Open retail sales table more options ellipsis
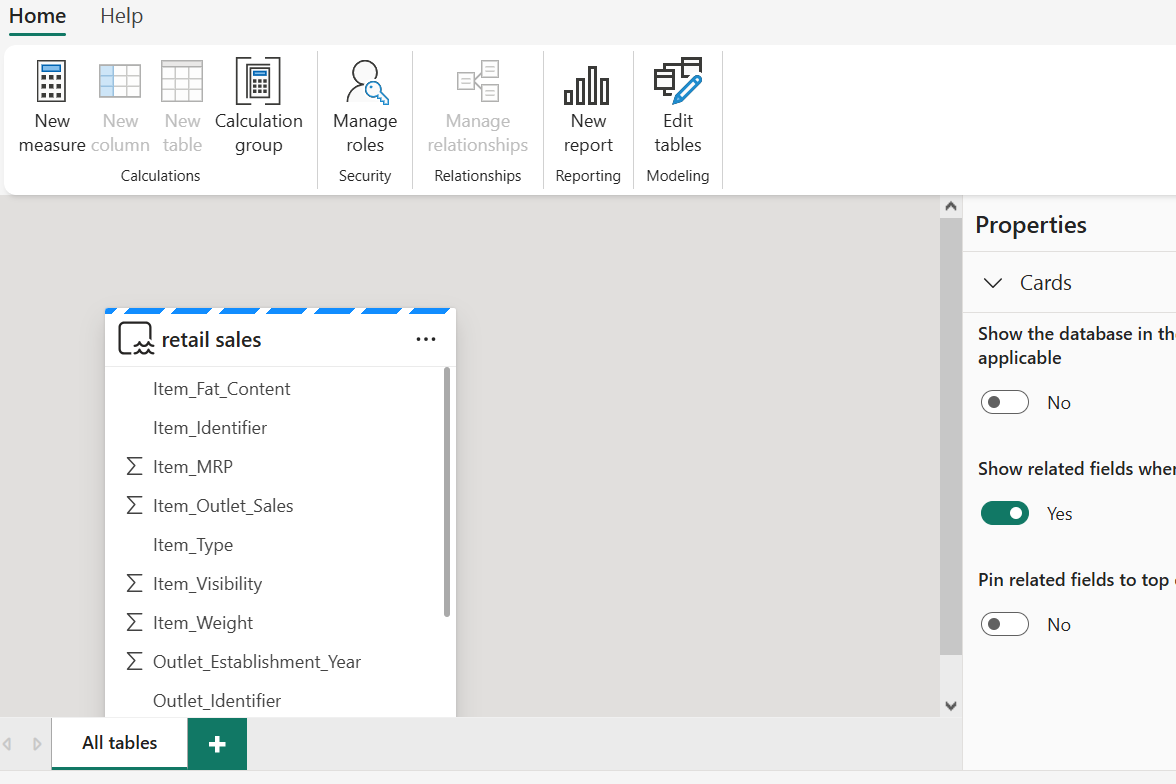 pyautogui.click(x=426, y=339)
